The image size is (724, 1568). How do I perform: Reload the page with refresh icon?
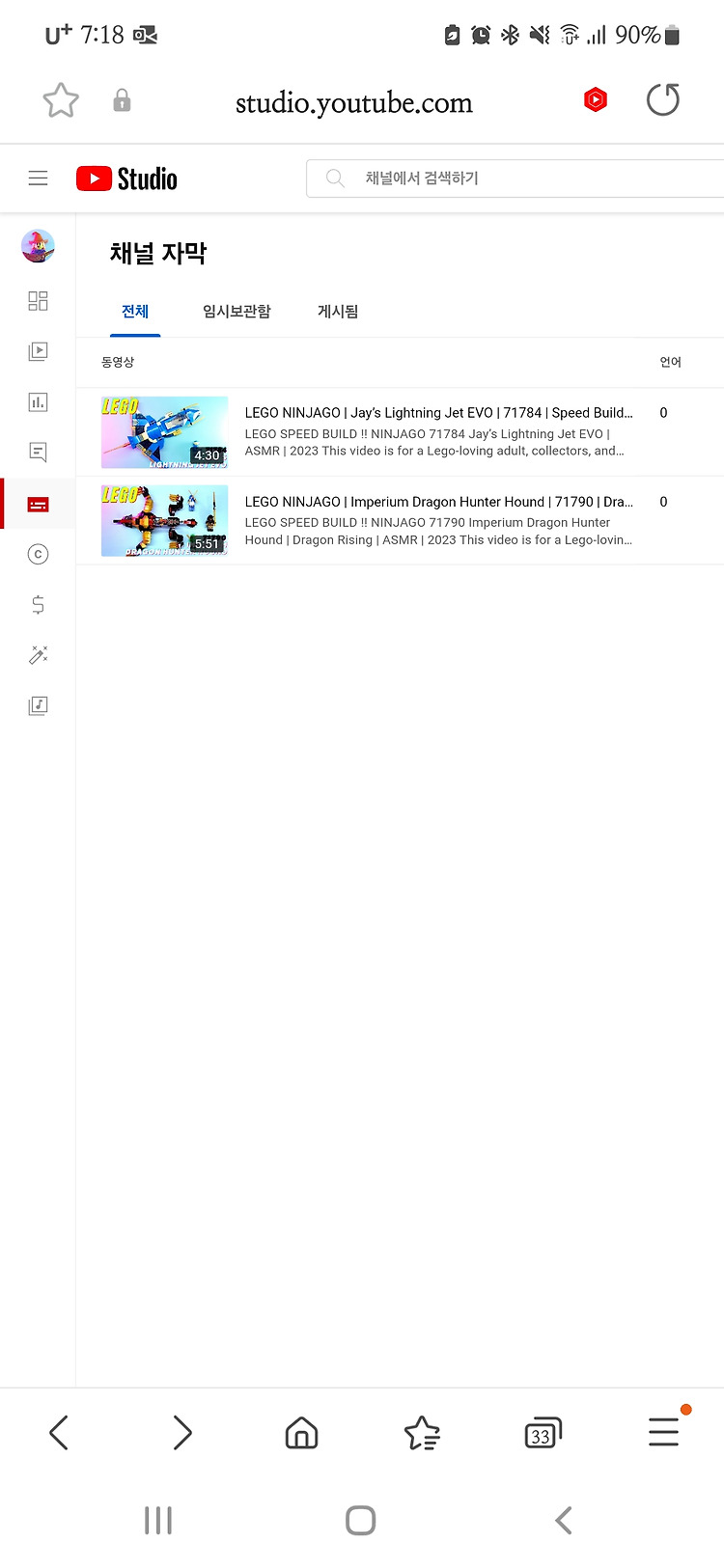pos(663,99)
